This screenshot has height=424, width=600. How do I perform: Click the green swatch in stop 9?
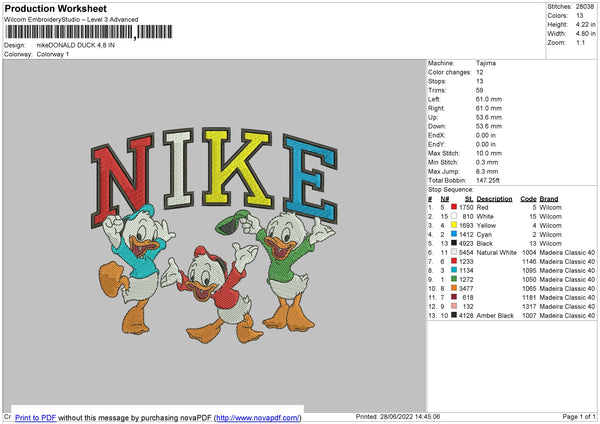pyautogui.click(x=454, y=279)
